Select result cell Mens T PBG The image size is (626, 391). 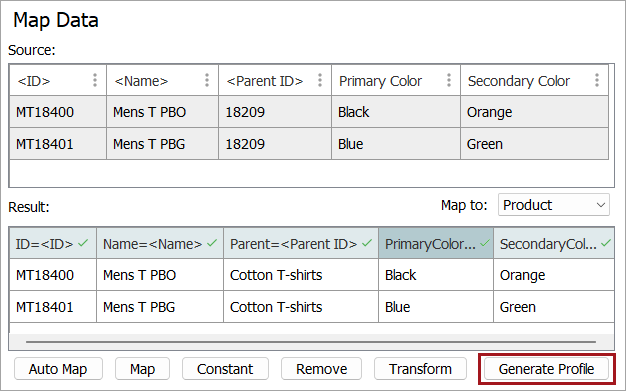point(160,307)
